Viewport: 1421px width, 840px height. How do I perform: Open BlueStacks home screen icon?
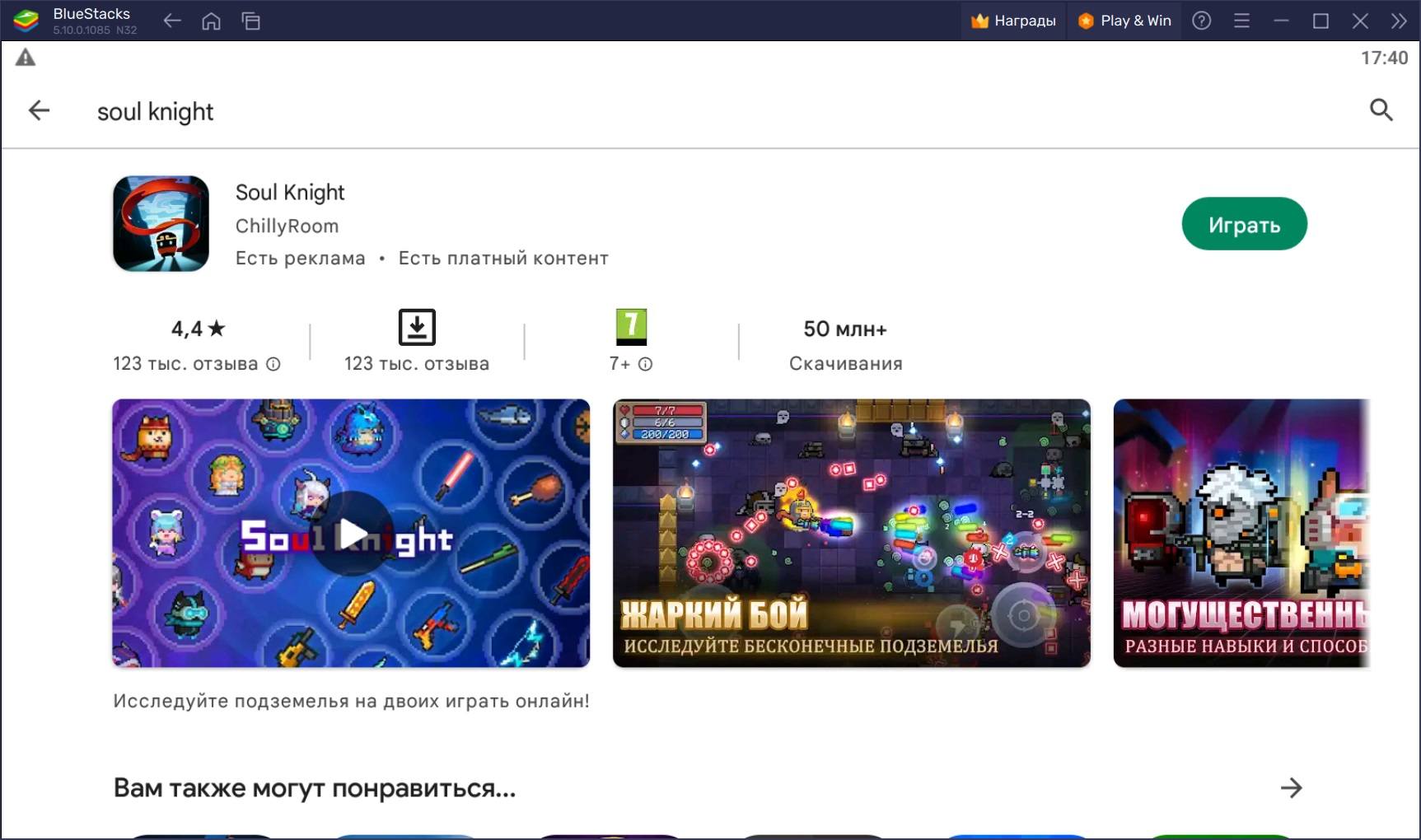point(211,21)
